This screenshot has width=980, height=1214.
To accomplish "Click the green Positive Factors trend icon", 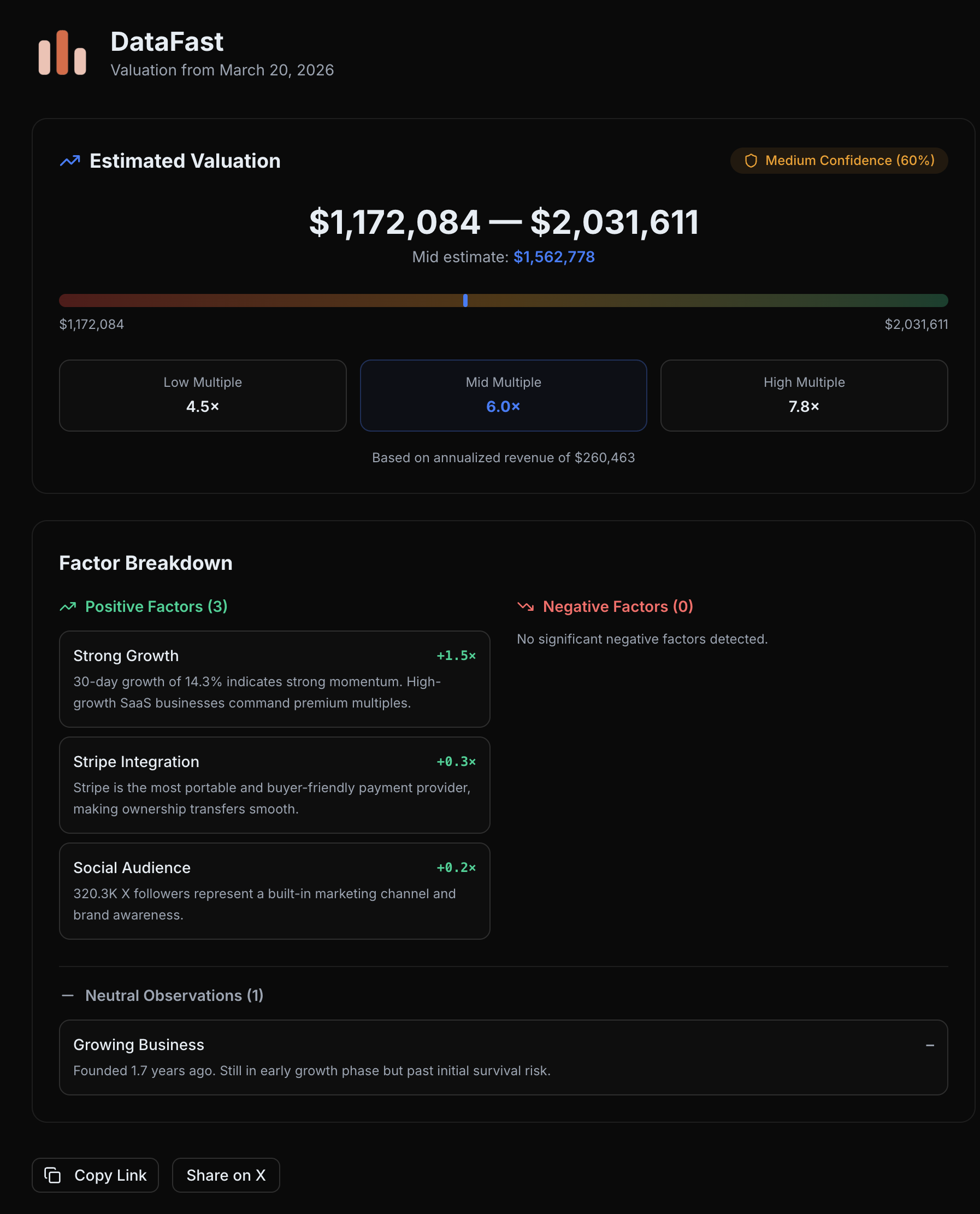I will pos(68,606).
